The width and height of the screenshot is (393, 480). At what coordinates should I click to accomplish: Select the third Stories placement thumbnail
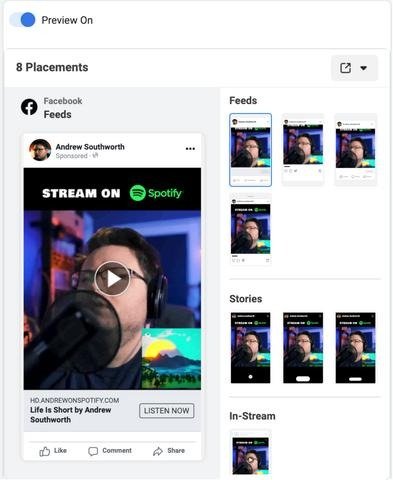tap(355, 348)
